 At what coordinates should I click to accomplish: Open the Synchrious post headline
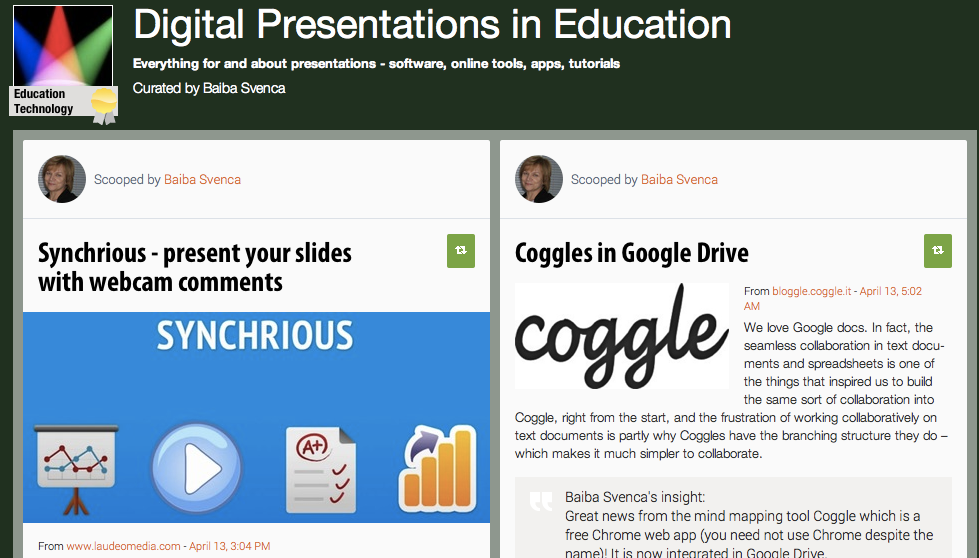(195, 267)
